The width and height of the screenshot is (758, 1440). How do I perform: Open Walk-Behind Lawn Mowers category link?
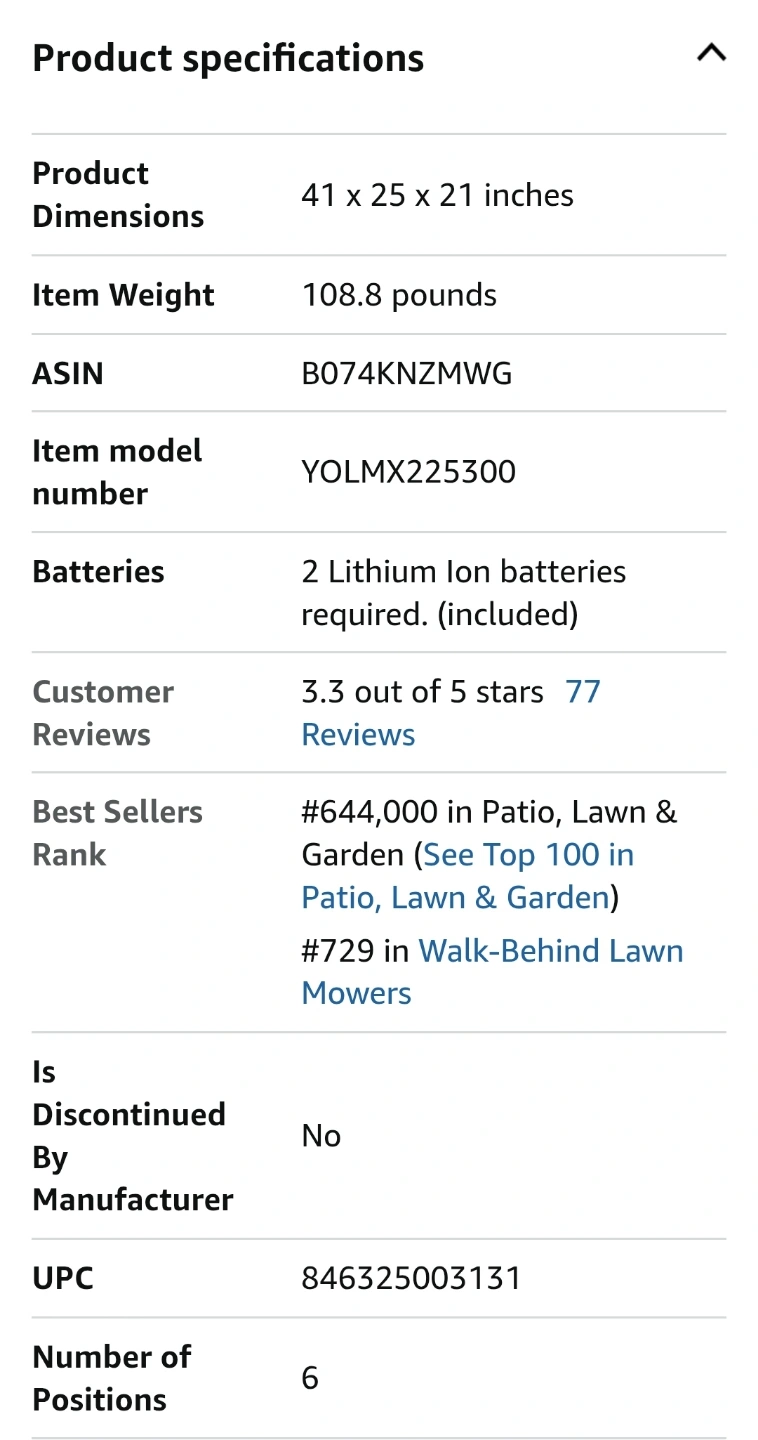tap(492, 971)
